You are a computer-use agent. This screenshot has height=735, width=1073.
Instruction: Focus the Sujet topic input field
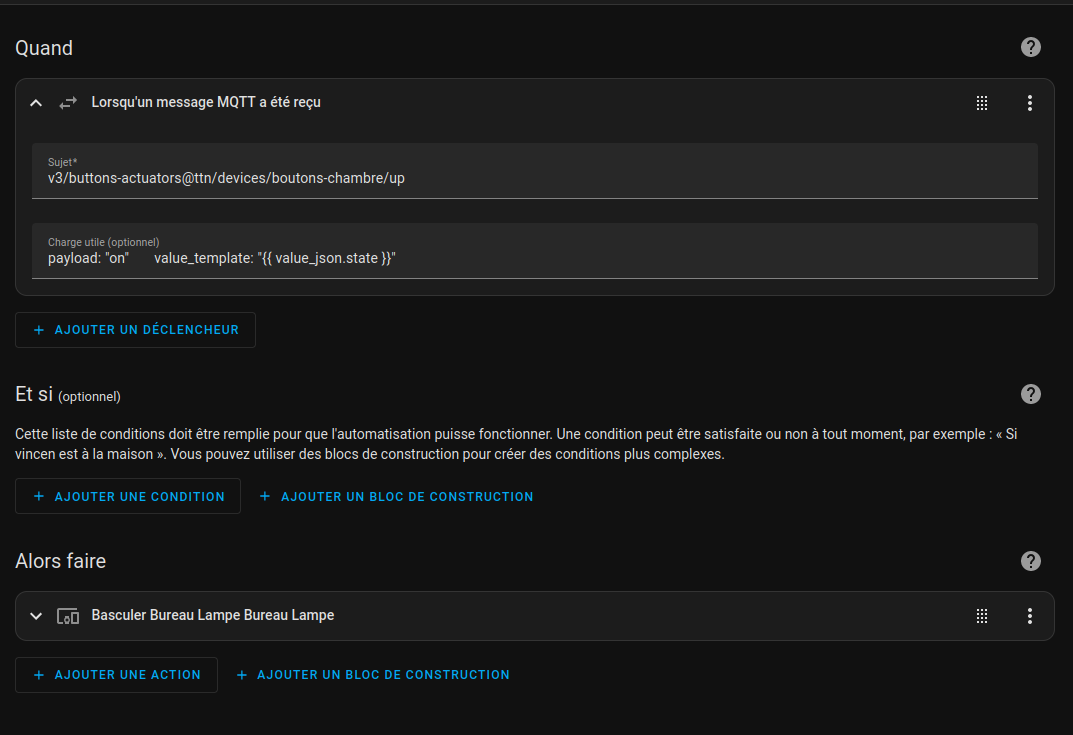click(x=534, y=171)
